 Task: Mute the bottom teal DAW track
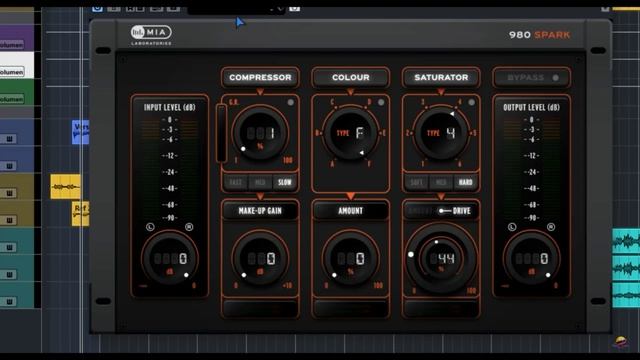(x=9, y=302)
